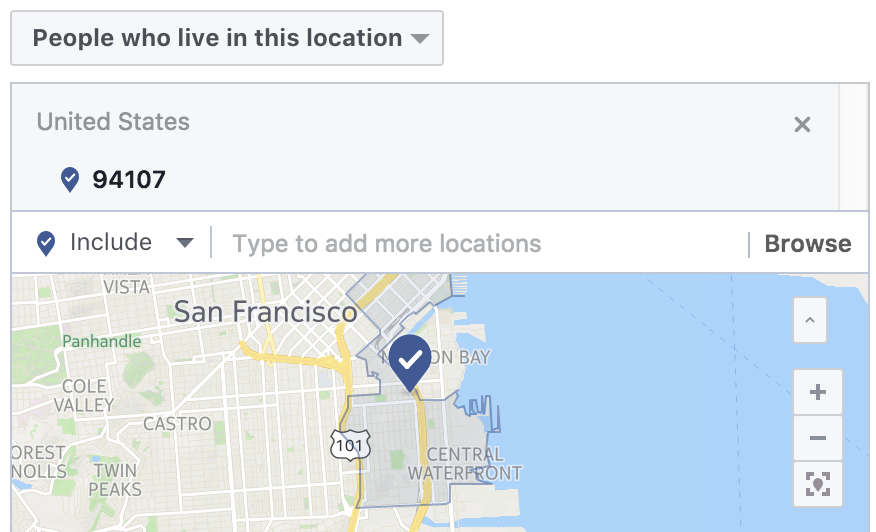The width and height of the screenshot is (876, 532).
Task: Remove United States with the X icon
Action: [802, 124]
